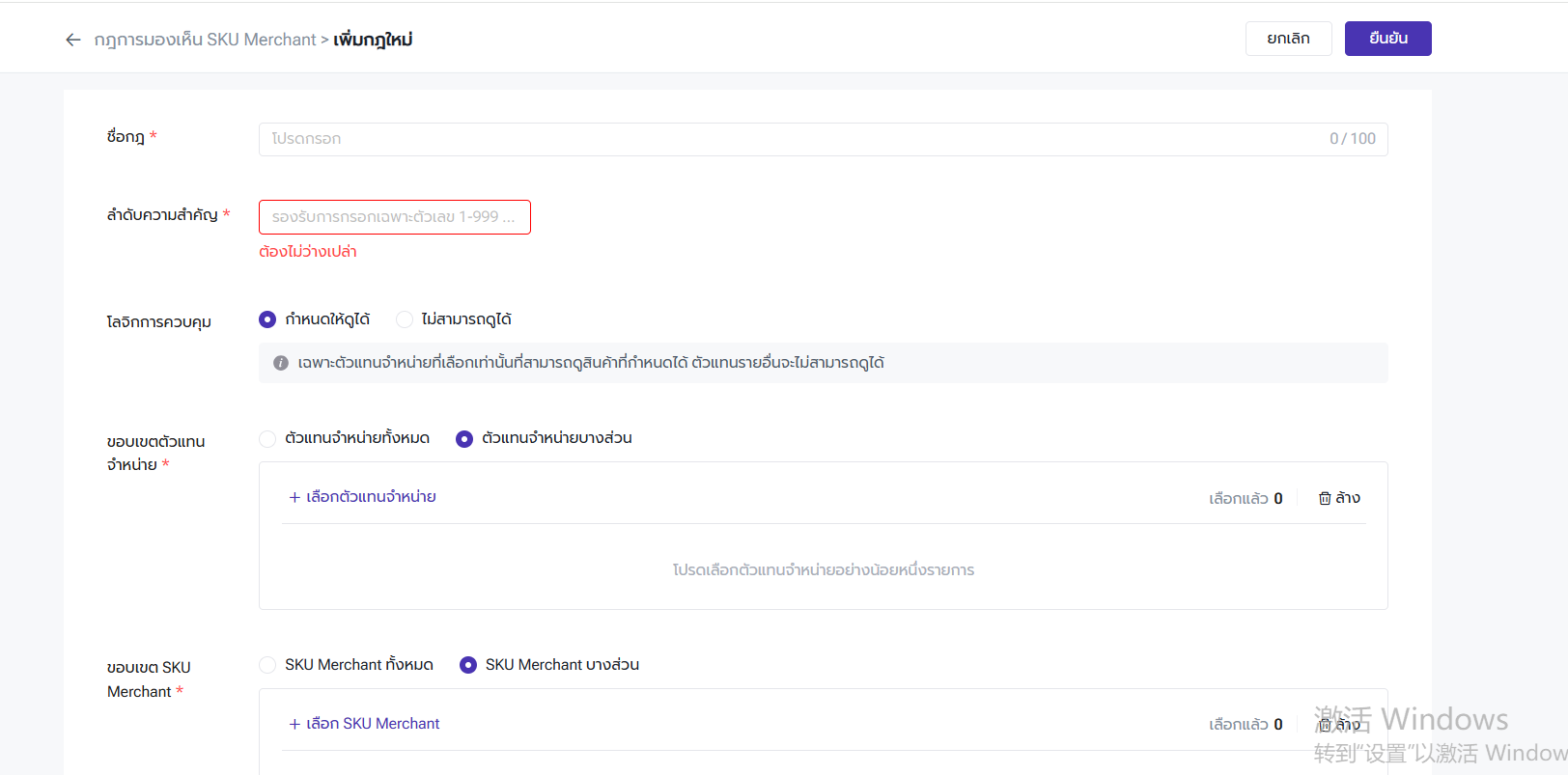Click the plus icon beside เลือกตัวแทนจำหน่าย
1568x775 pixels.
click(294, 497)
